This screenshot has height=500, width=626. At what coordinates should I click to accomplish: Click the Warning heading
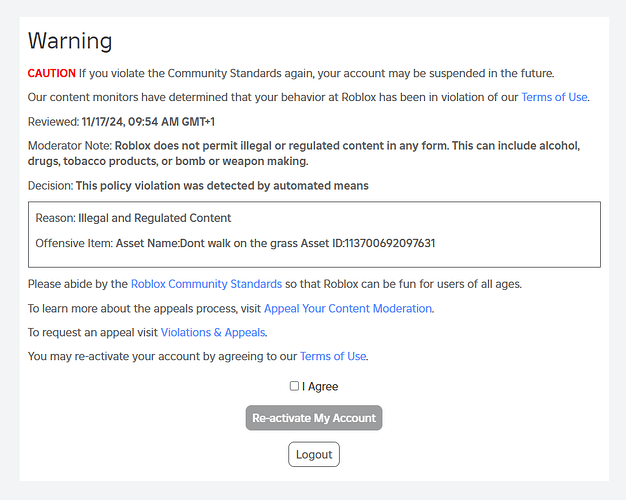pyautogui.click(x=70, y=41)
